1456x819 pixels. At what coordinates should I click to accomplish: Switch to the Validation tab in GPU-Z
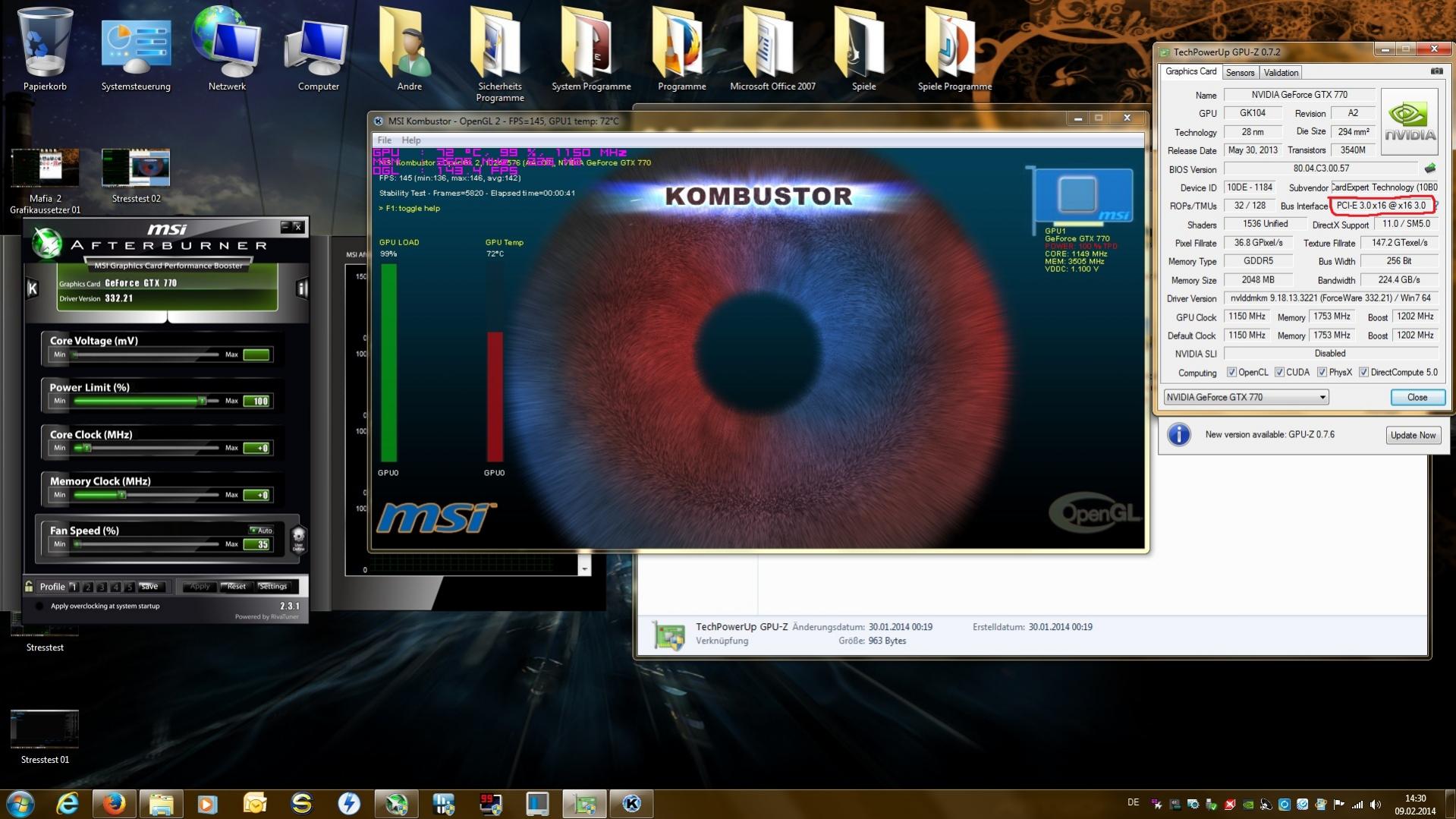coord(1281,73)
